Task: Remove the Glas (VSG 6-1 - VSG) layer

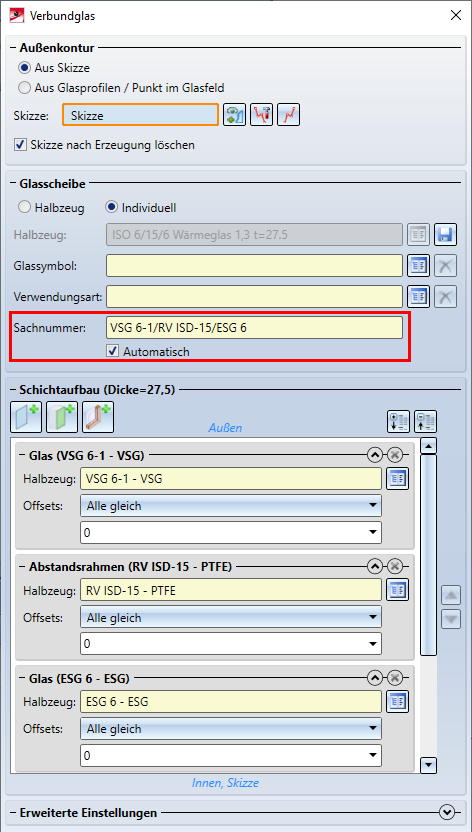Action: (394, 455)
